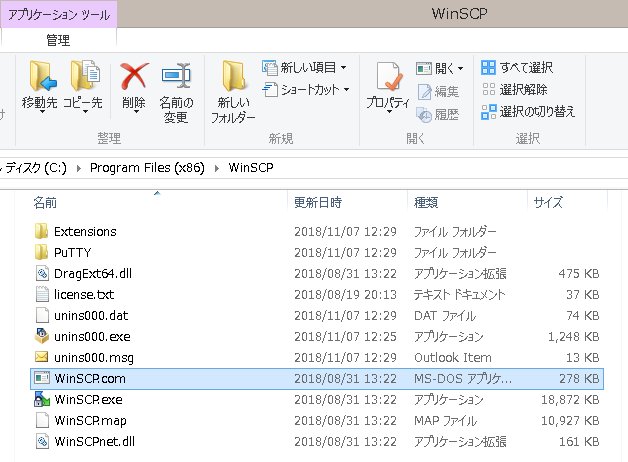628x462 pixels.
Task: Sort by サイズ column header
Action: click(548, 203)
